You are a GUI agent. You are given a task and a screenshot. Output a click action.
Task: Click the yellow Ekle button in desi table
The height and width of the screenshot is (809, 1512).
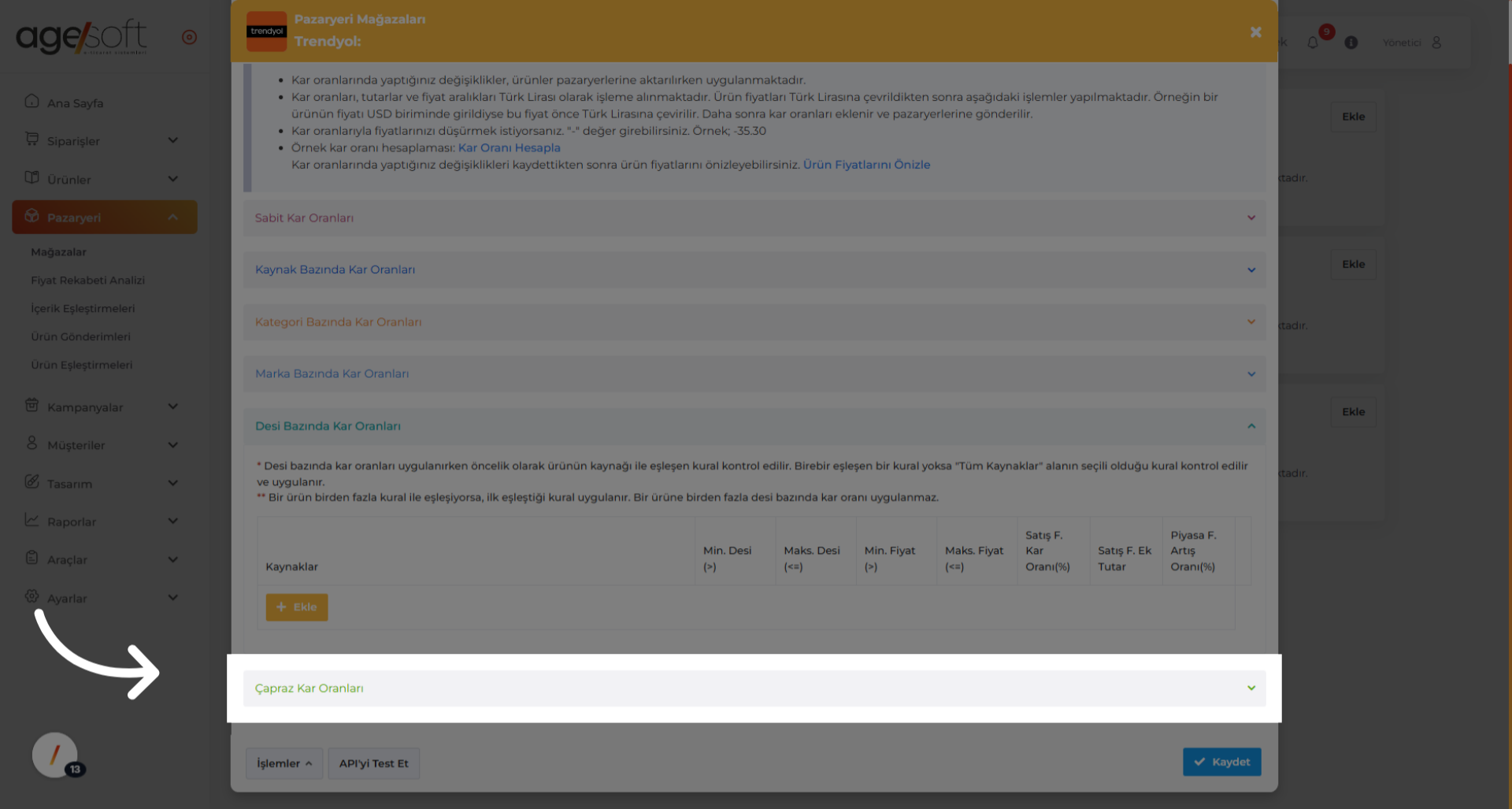[297, 607]
